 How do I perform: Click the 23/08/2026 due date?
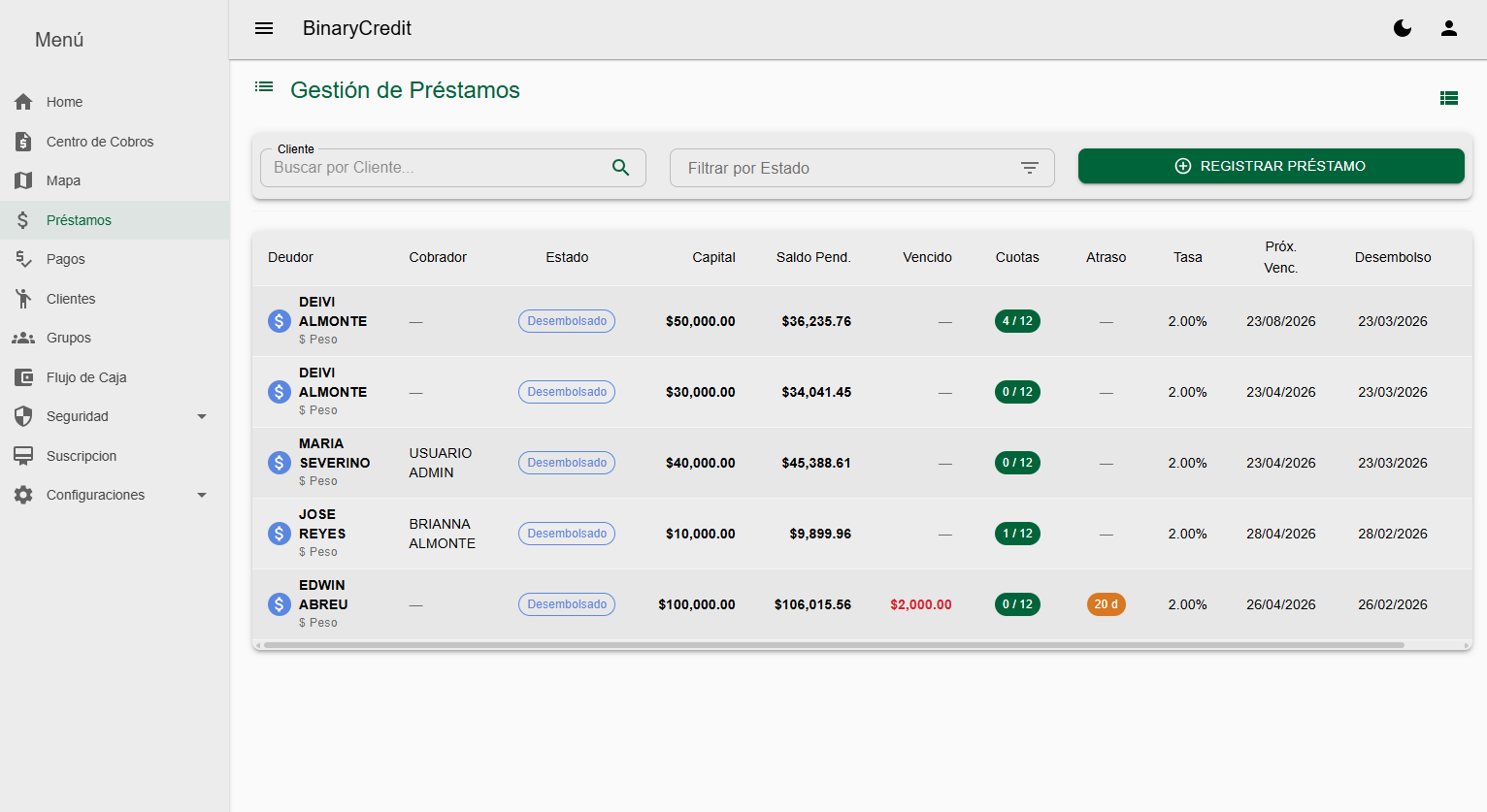coord(1281,321)
